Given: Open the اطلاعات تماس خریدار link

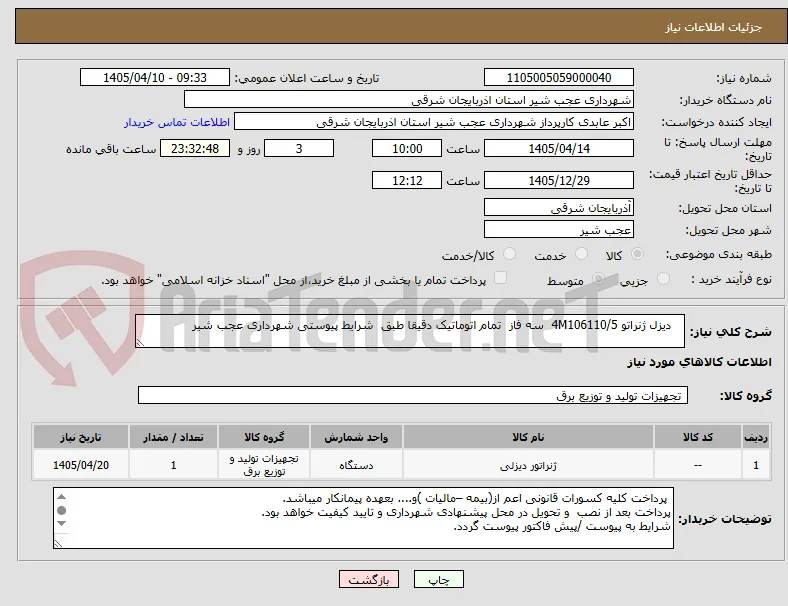Looking at the screenshot, I should (177, 122).
